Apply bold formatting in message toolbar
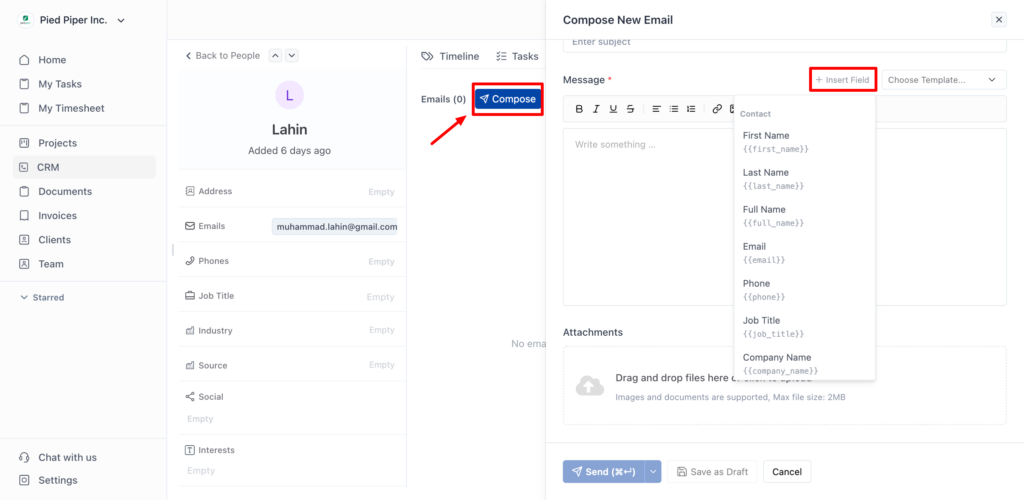Viewport: 1024px width, 500px height. (579, 109)
